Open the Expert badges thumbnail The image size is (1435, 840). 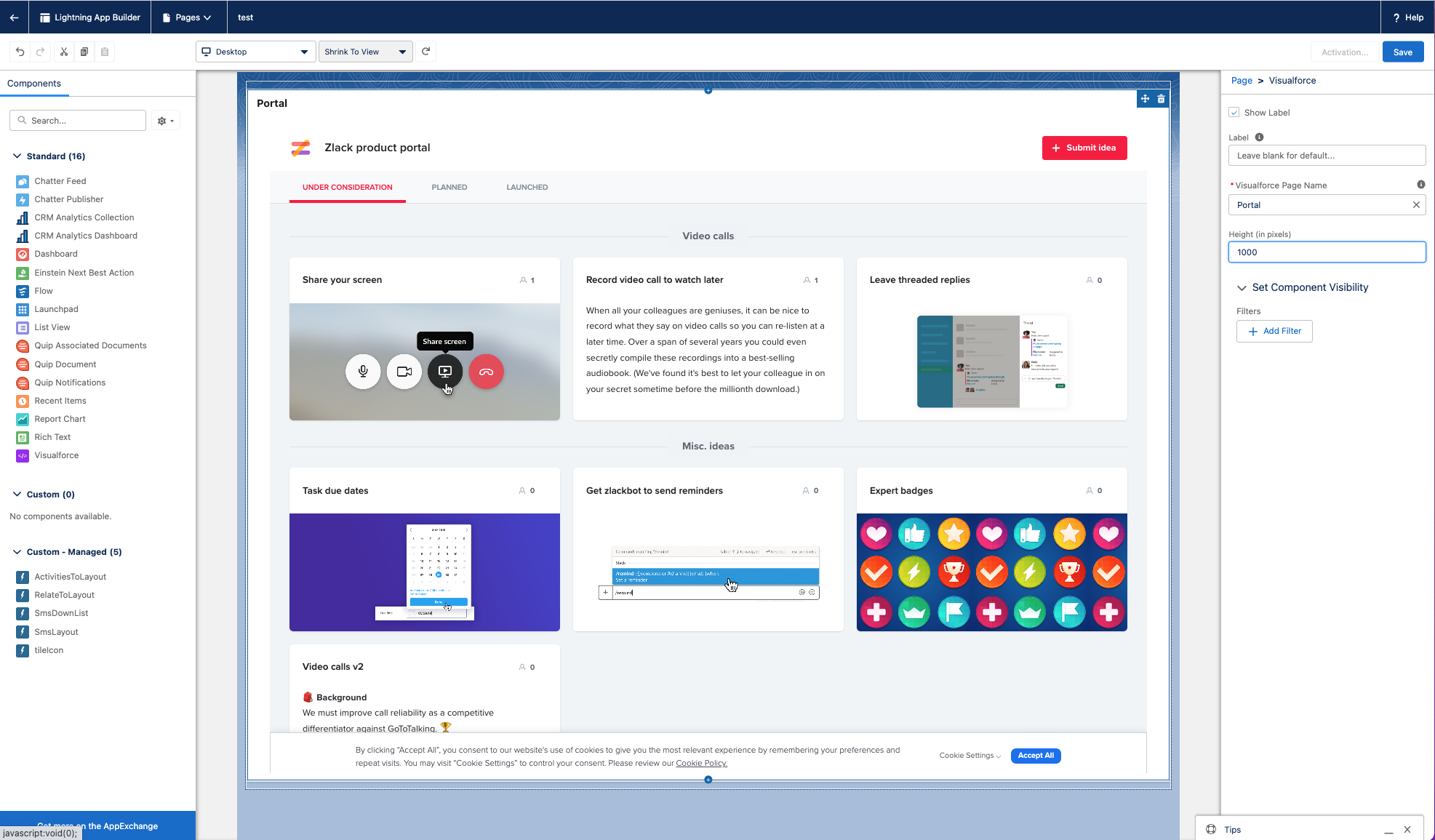coord(991,572)
